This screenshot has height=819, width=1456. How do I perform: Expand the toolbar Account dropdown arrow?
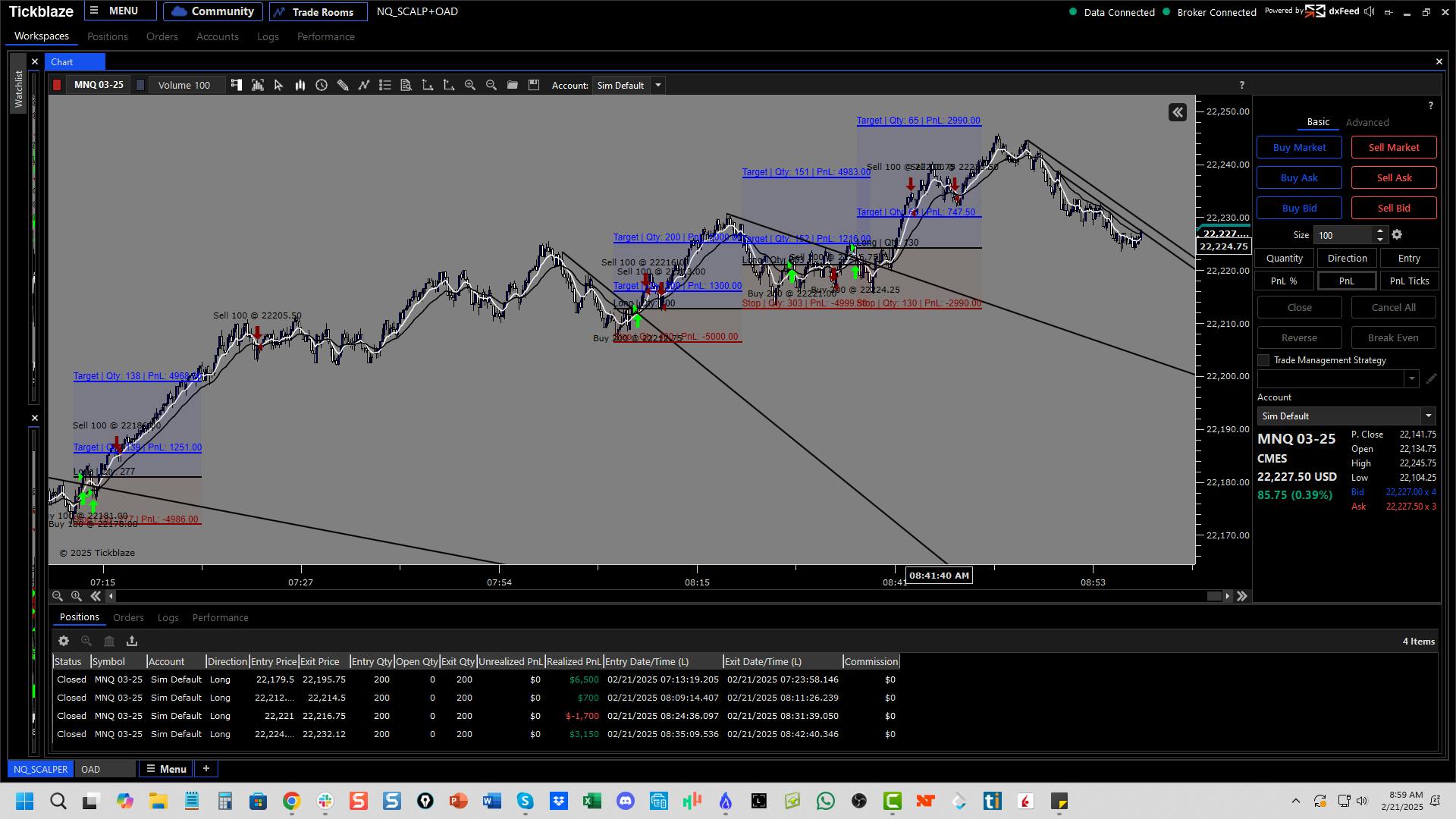(x=658, y=85)
